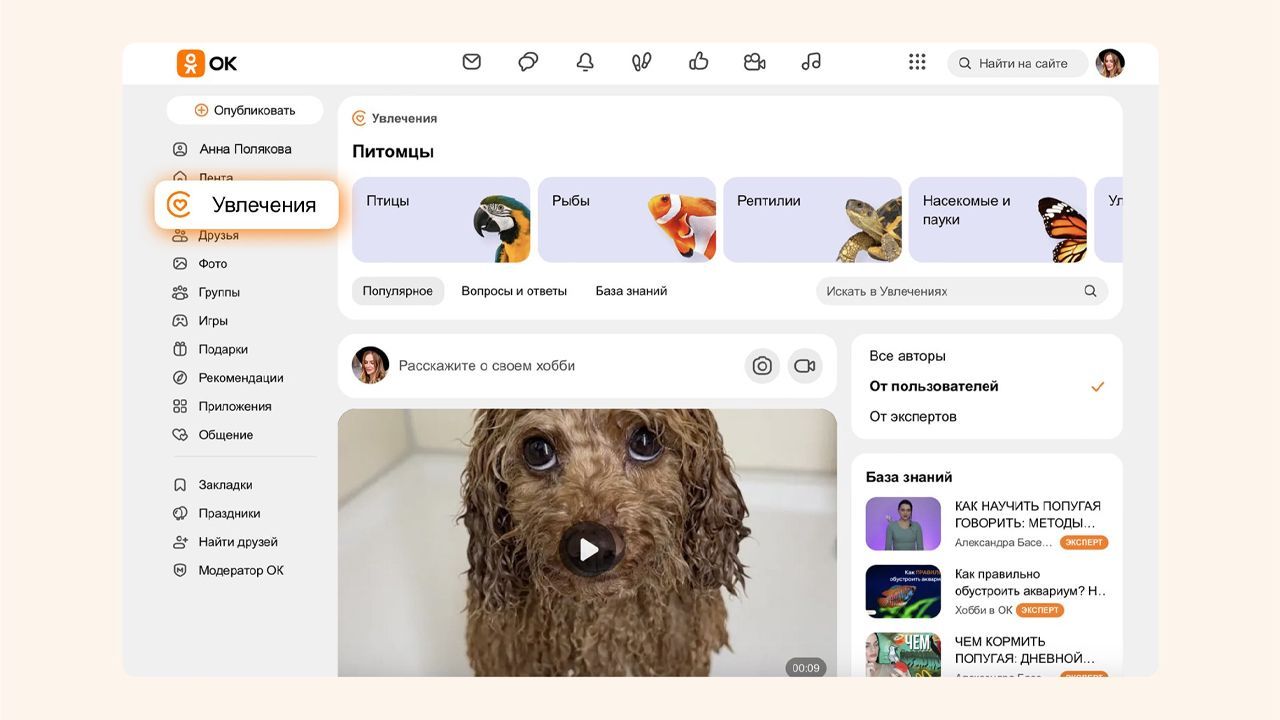The height and width of the screenshot is (720, 1280).
Task: Go to Фото in sidebar
Action: [x=200, y=264]
